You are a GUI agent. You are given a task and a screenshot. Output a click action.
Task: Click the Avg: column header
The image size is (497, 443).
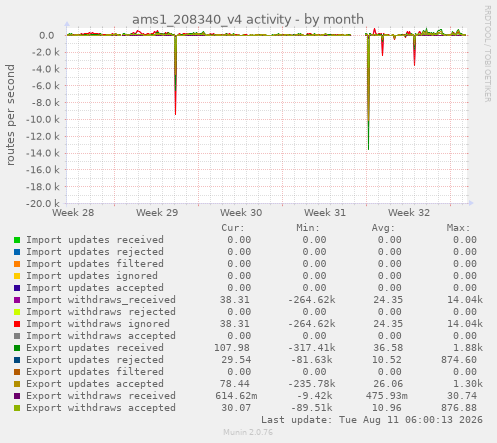pyautogui.click(x=383, y=228)
